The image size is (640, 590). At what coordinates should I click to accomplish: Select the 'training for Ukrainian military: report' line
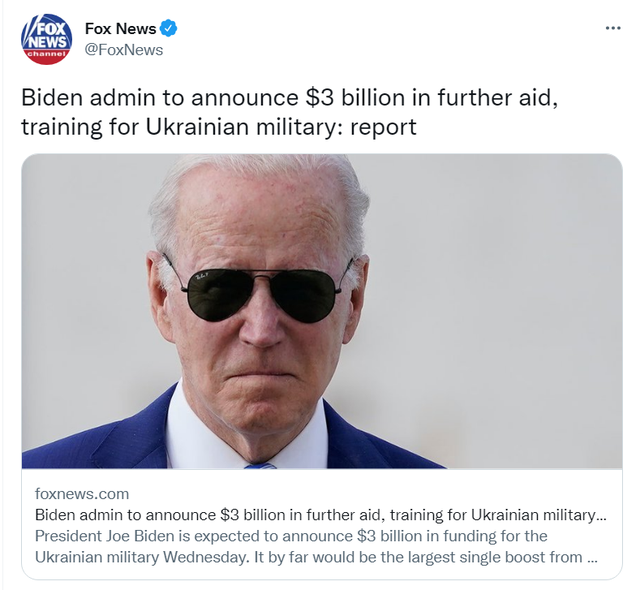[219, 126]
